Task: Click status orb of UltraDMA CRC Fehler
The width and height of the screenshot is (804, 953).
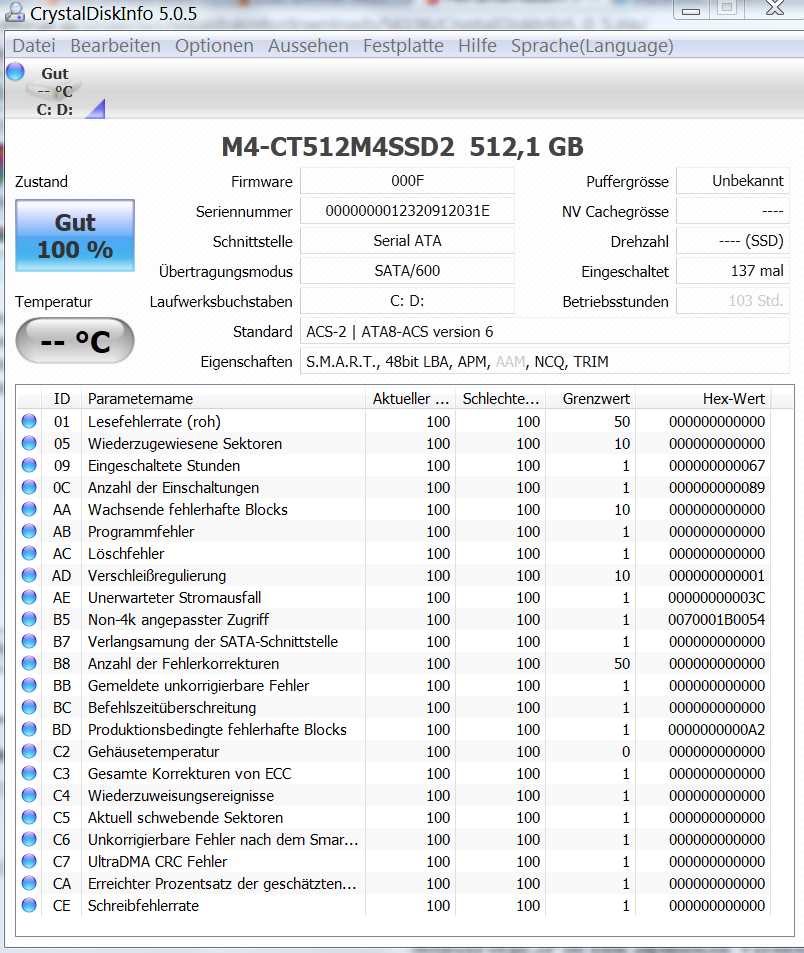Action: pos(29,861)
